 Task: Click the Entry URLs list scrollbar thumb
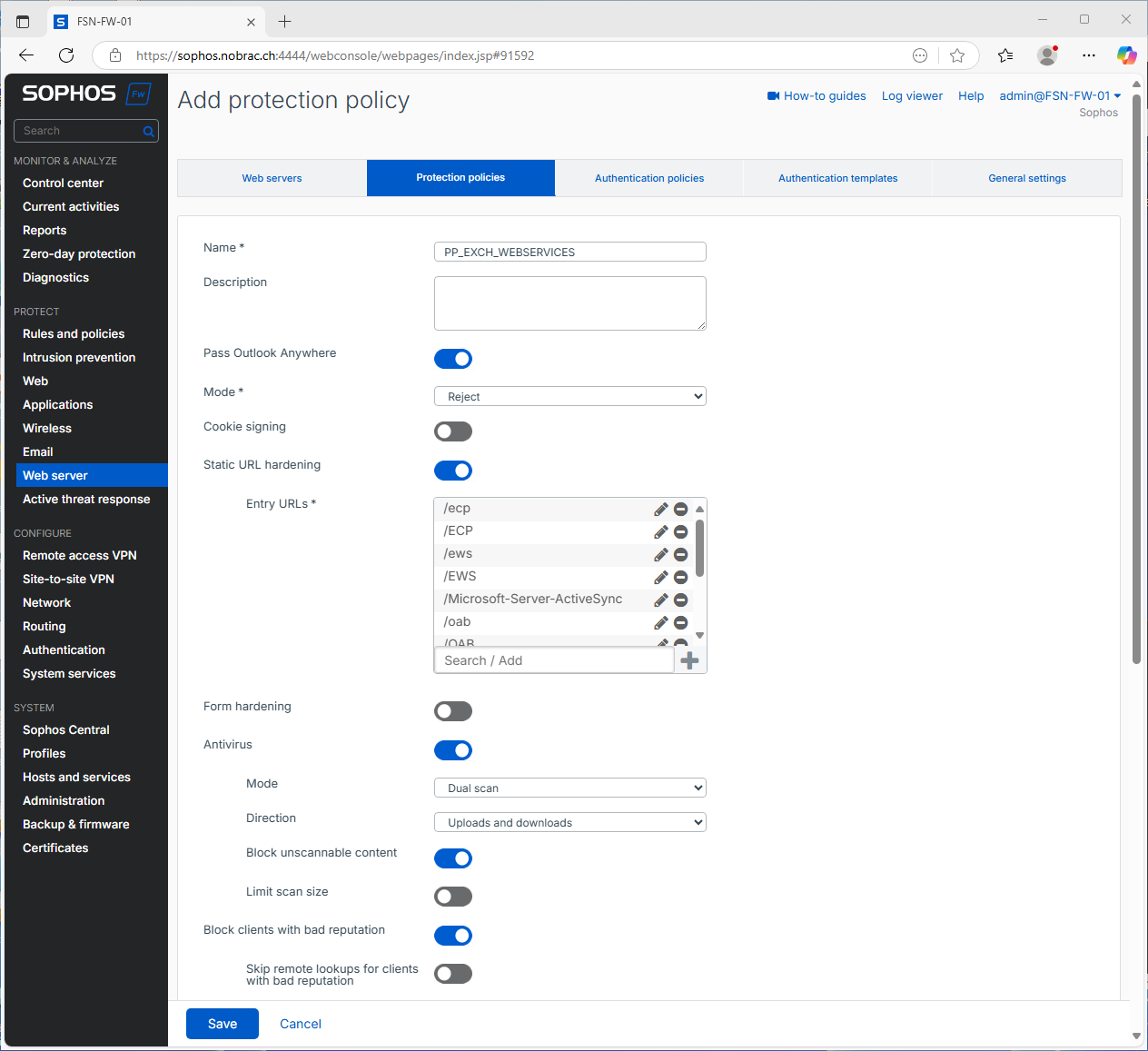[x=699, y=549]
